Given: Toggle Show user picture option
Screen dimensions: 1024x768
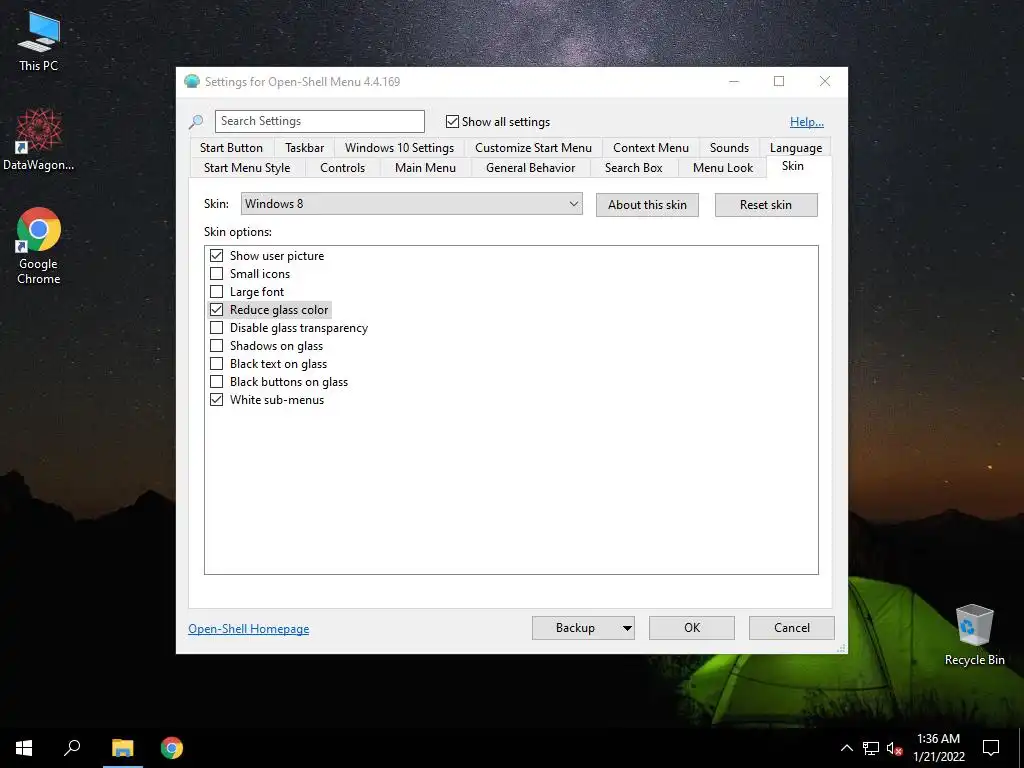Looking at the screenshot, I should [x=216, y=255].
